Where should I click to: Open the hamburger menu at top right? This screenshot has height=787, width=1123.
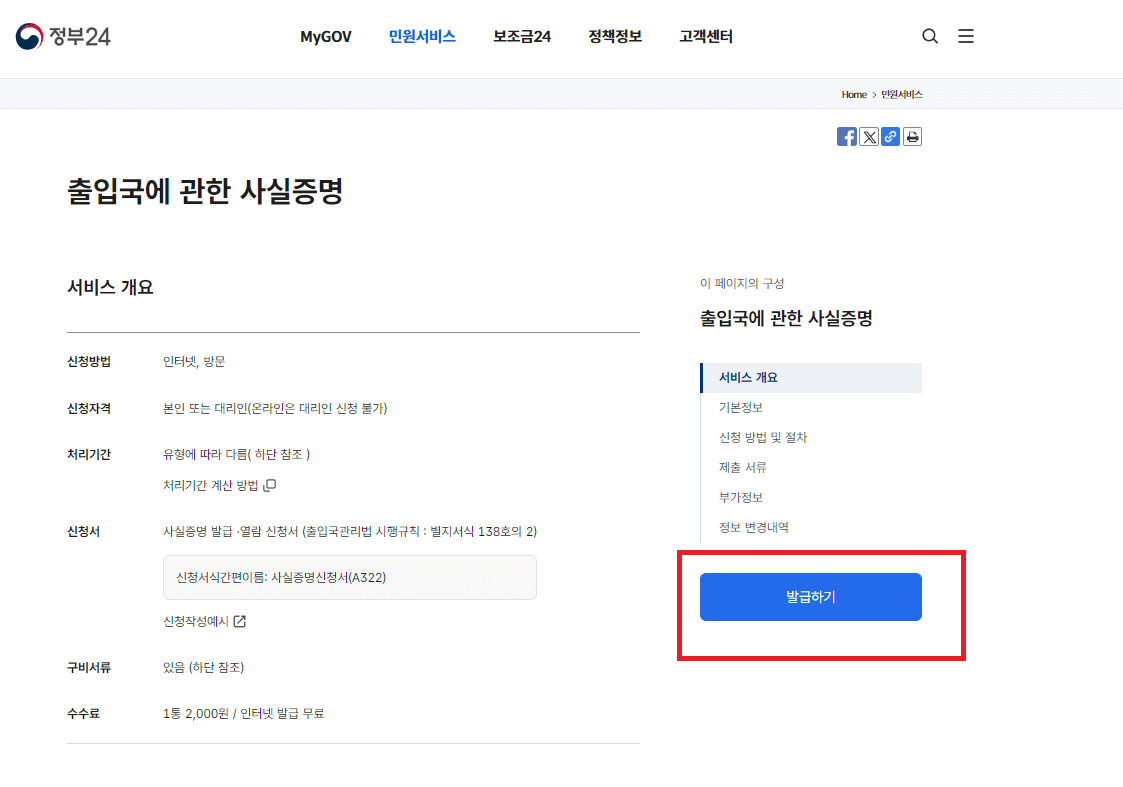965,35
